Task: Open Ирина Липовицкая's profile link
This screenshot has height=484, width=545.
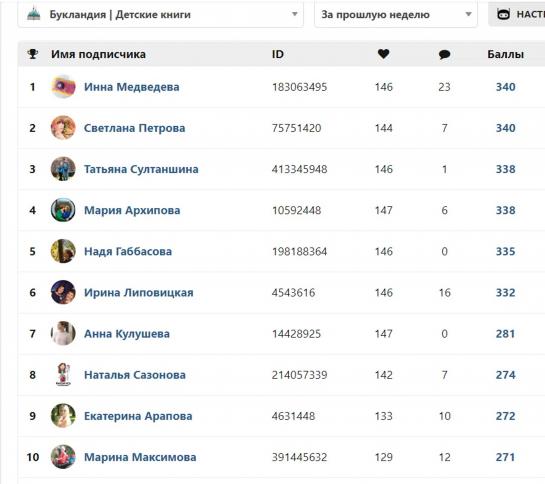Action: [139, 292]
